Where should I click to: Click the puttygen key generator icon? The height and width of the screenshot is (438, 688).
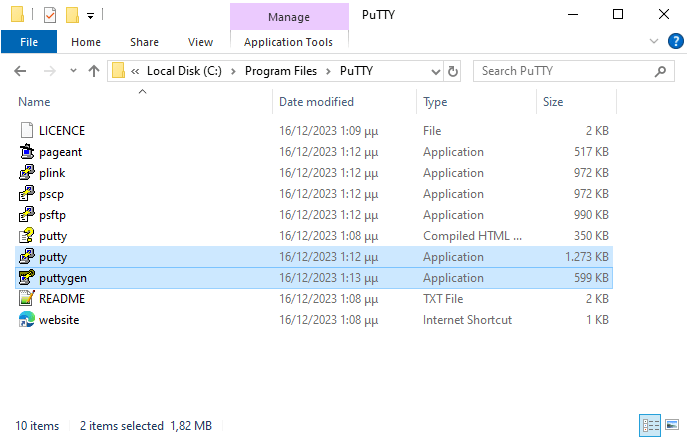click(26, 278)
